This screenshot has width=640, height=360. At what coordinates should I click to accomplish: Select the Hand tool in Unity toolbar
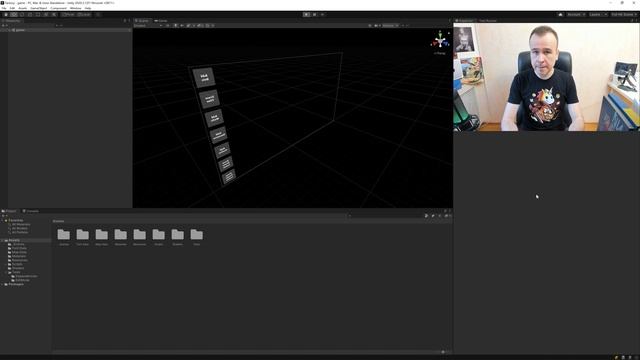click(6, 14)
